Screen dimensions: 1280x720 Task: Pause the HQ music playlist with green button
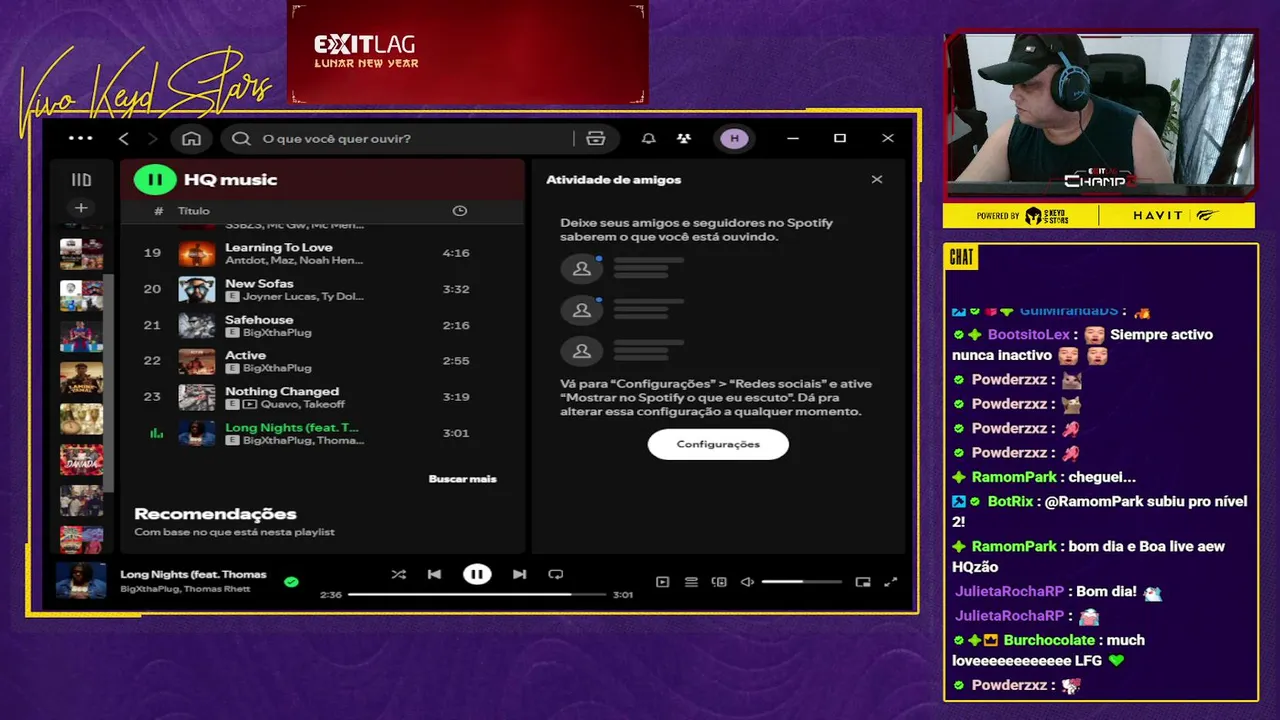(155, 180)
